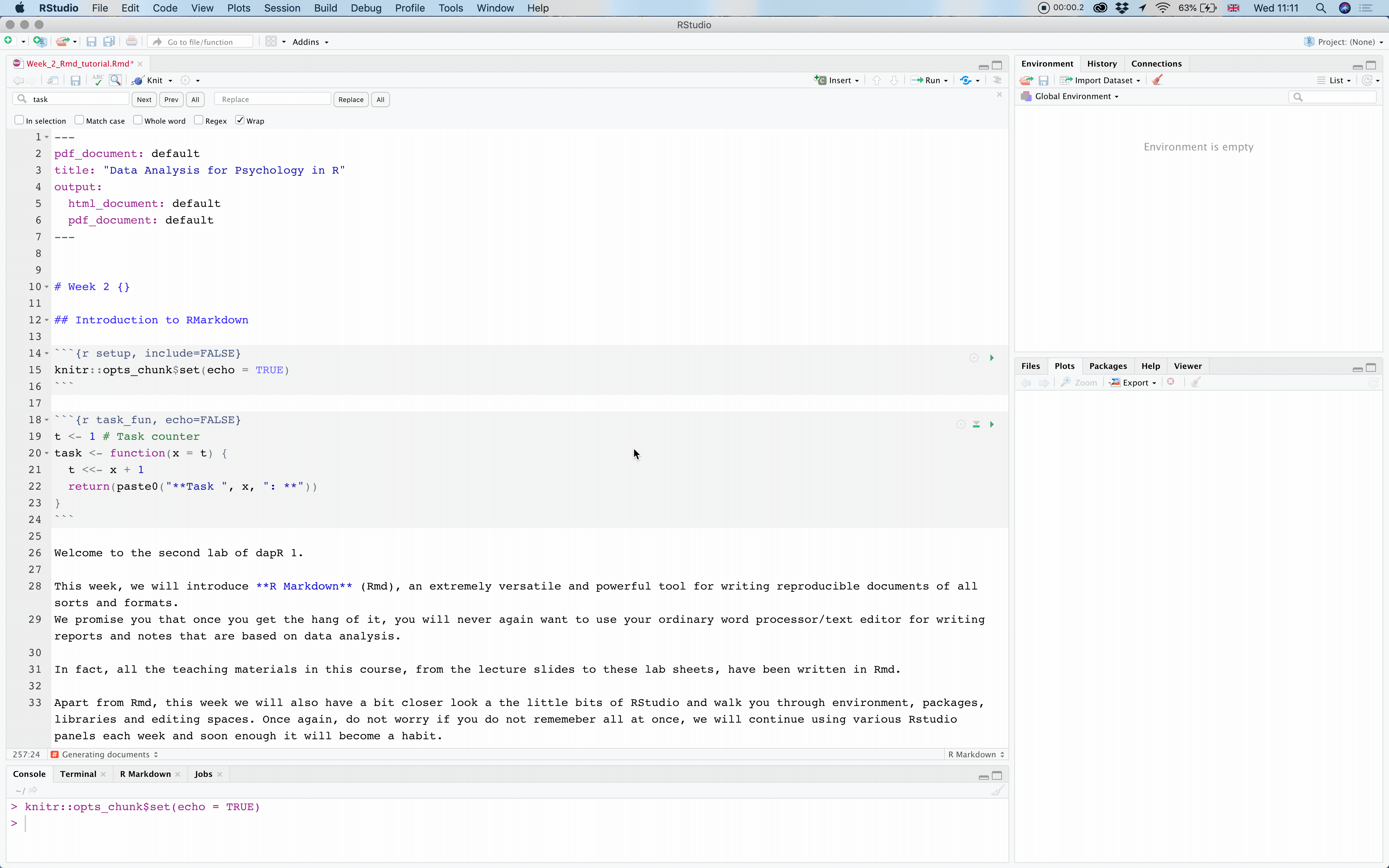Viewport: 1389px width, 868px height.
Task: Enable the Regex checkbox
Action: coord(199,120)
